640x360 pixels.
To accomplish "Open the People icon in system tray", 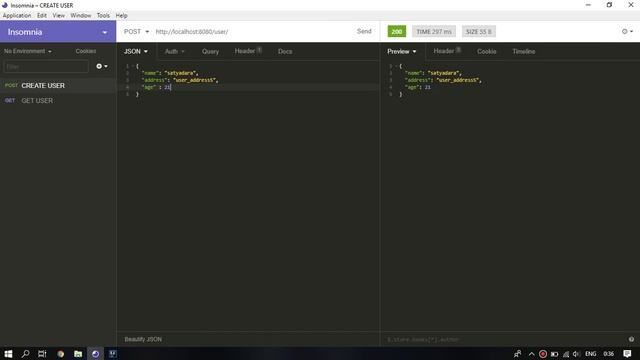I will click(518, 354).
